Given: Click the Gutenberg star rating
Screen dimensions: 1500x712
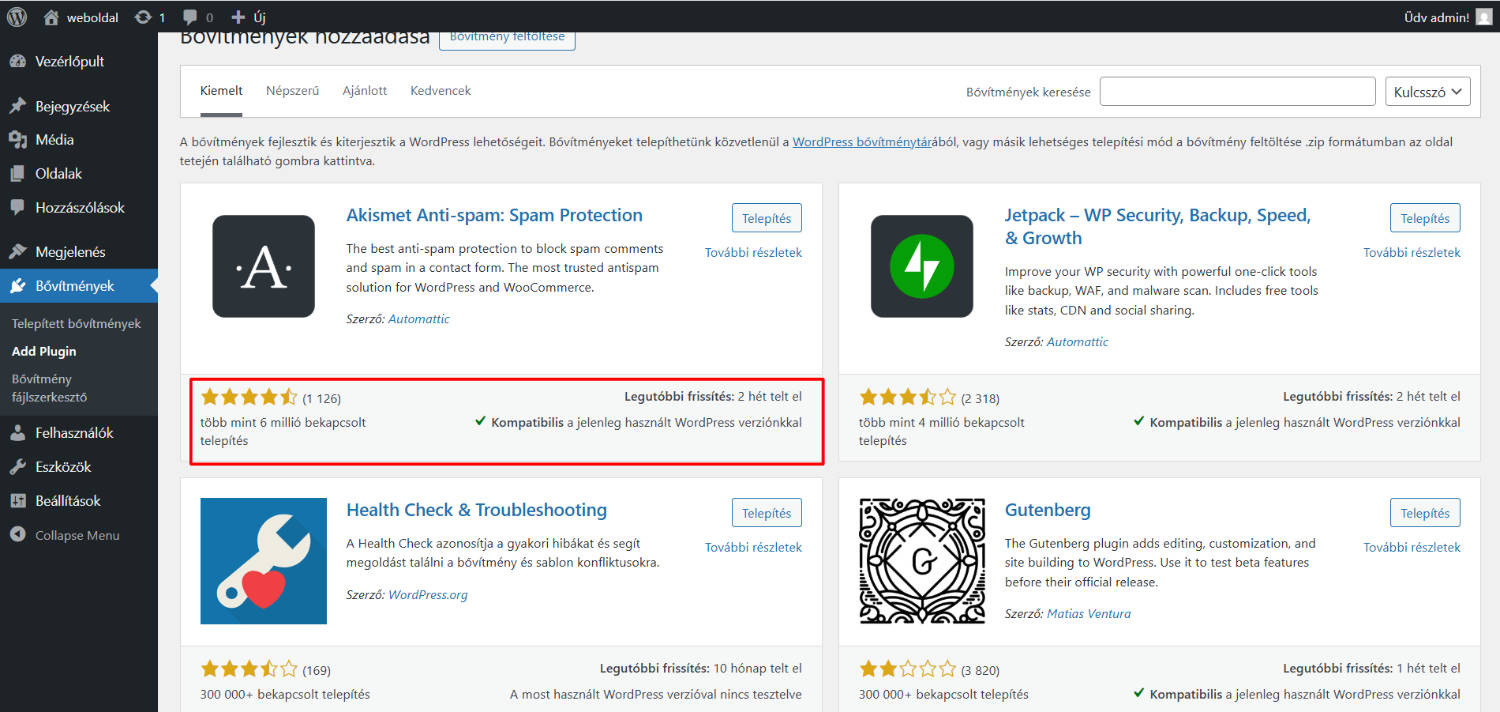Looking at the screenshot, I should (907, 669).
